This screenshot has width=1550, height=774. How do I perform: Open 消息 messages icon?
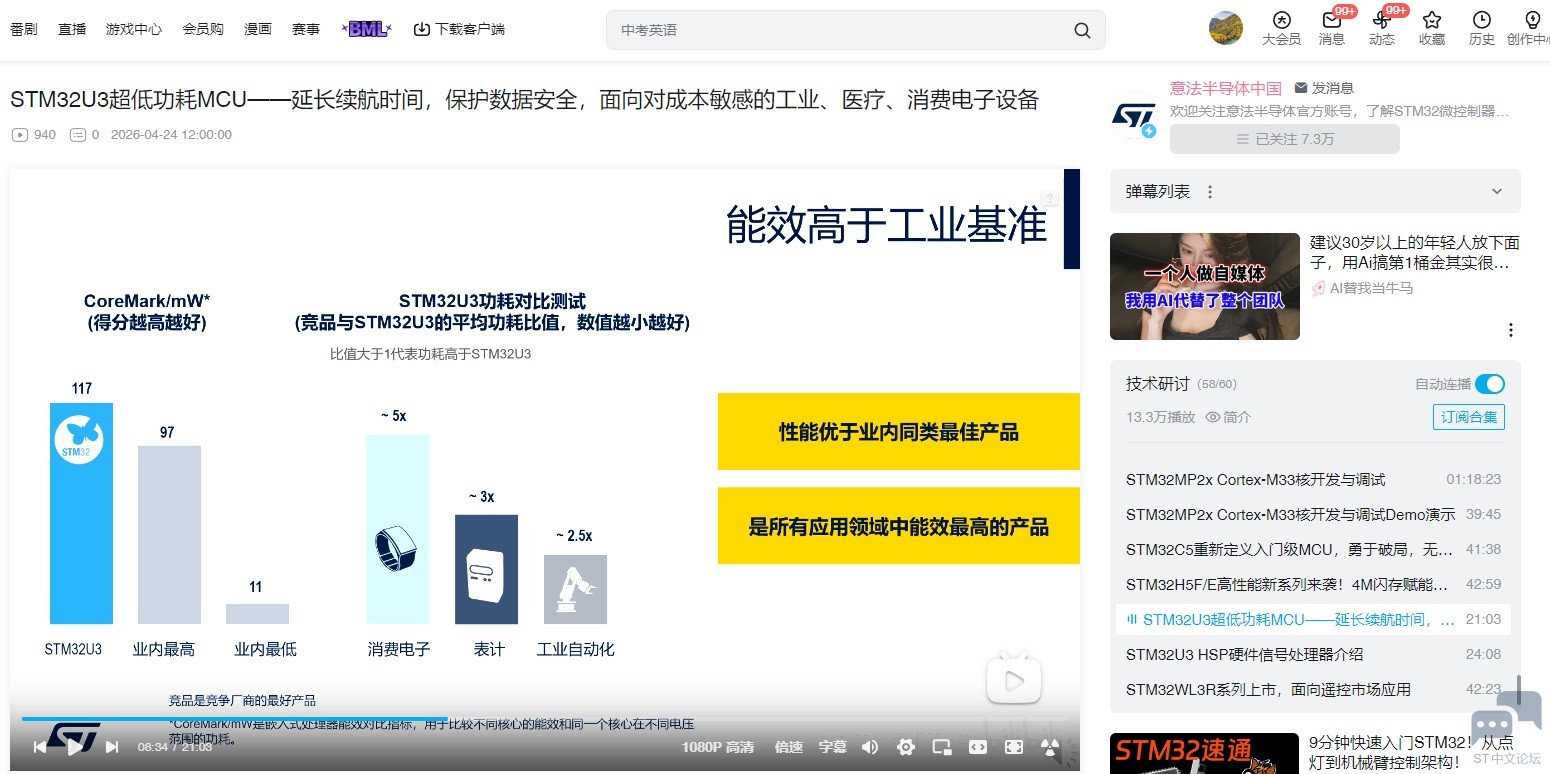point(1332,28)
